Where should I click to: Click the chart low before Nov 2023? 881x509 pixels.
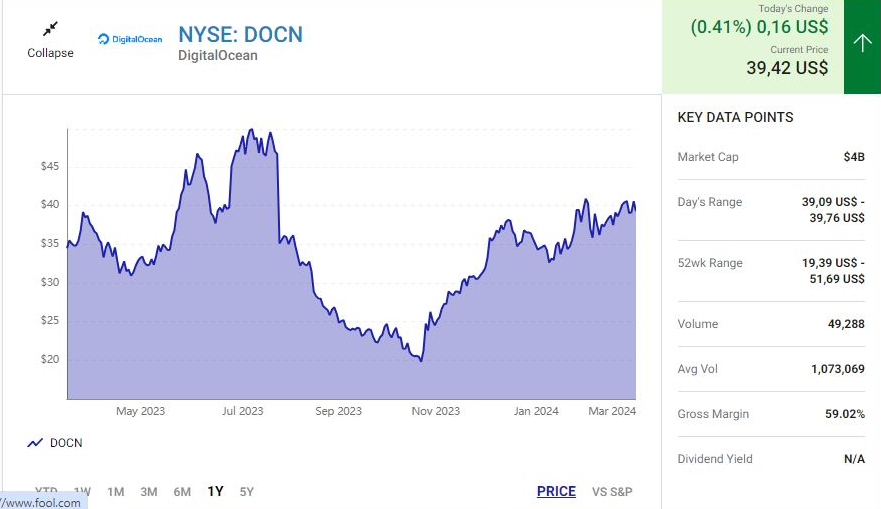(421, 360)
